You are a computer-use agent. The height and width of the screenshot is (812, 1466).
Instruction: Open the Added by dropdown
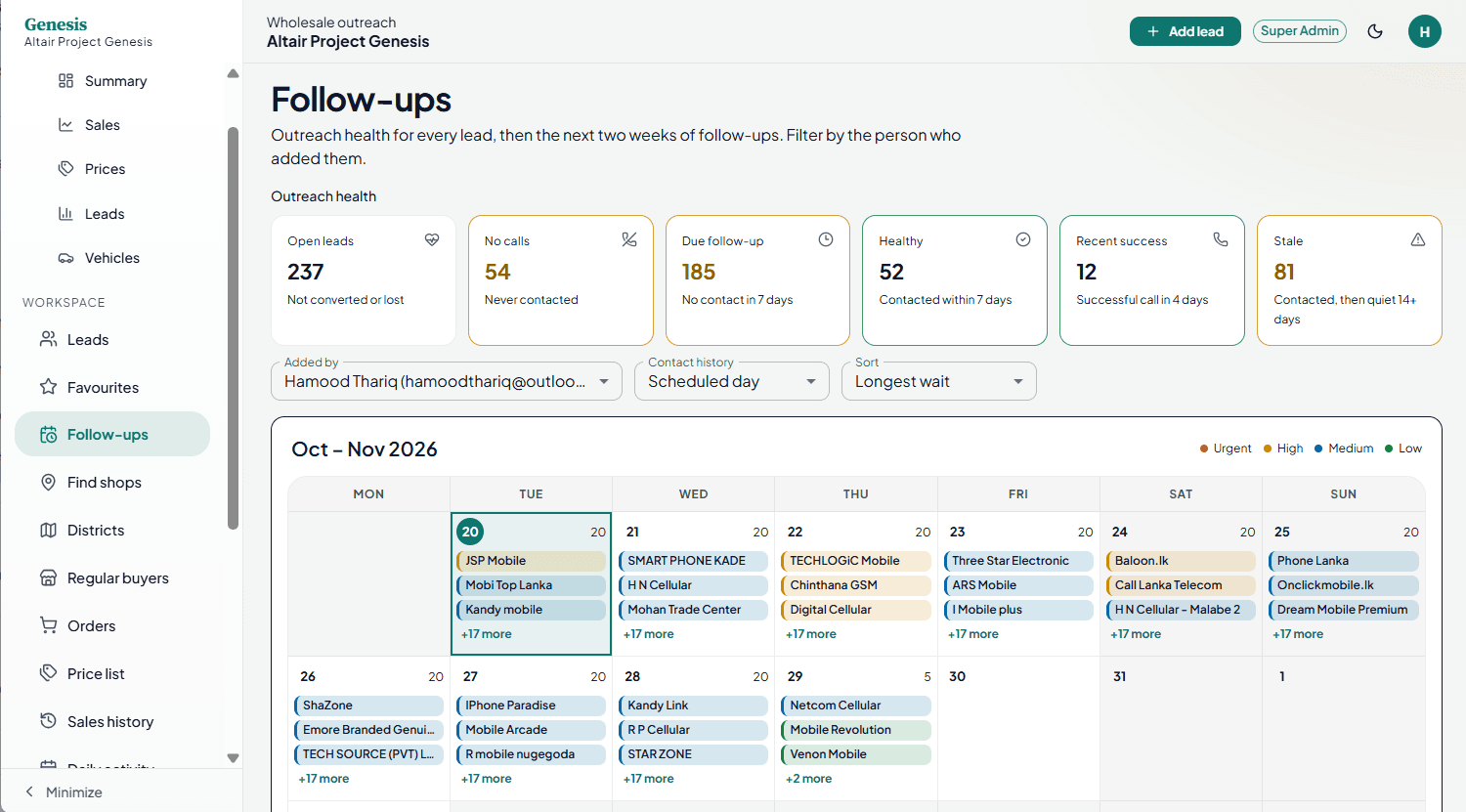447,381
